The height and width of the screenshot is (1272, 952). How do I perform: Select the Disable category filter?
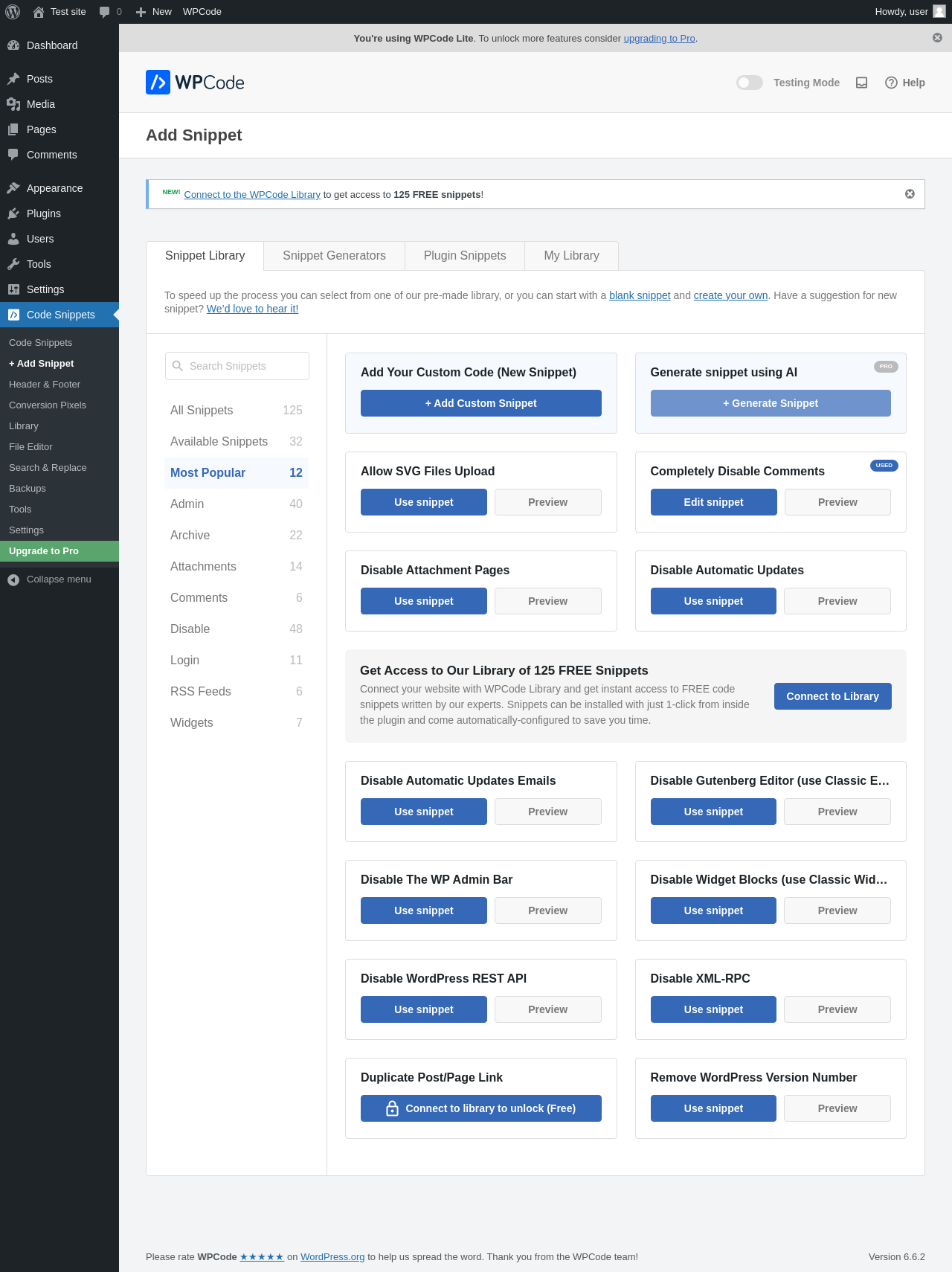tap(190, 629)
